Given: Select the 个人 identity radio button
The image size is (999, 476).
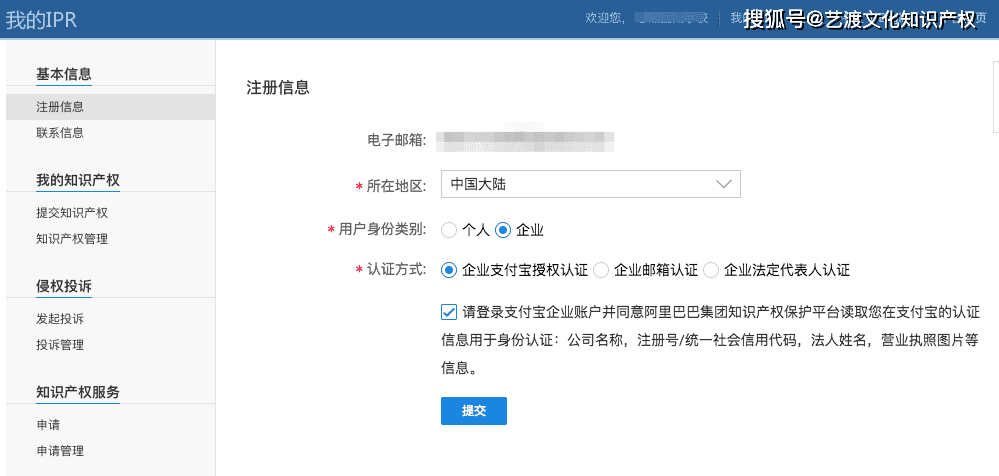Looking at the screenshot, I should 449,231.
